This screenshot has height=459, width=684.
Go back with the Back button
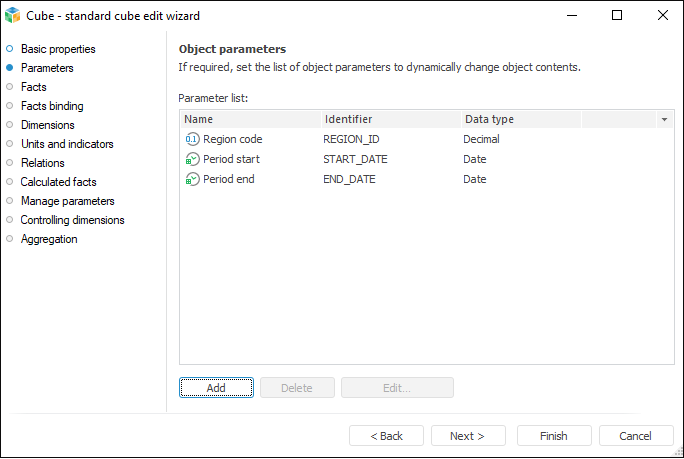(386, 436)
